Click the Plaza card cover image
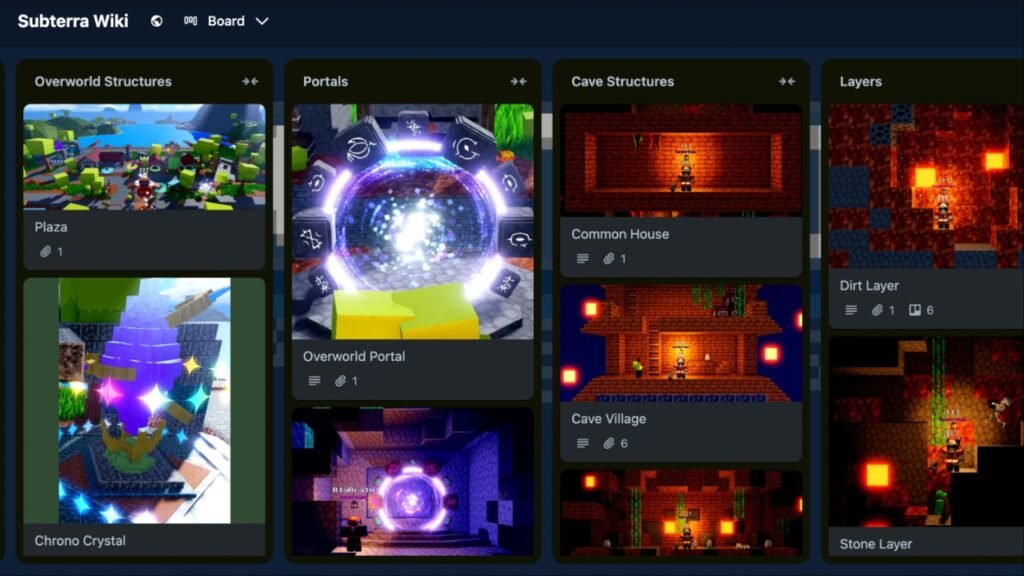The width and height of the screenshot is (1024, 576). (x=145, y=155)
